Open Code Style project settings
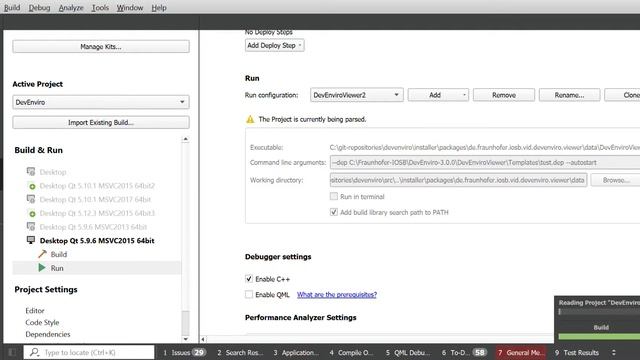Image resolution: width=640 pixels, height=360 pixels. (x=42, y=322)
